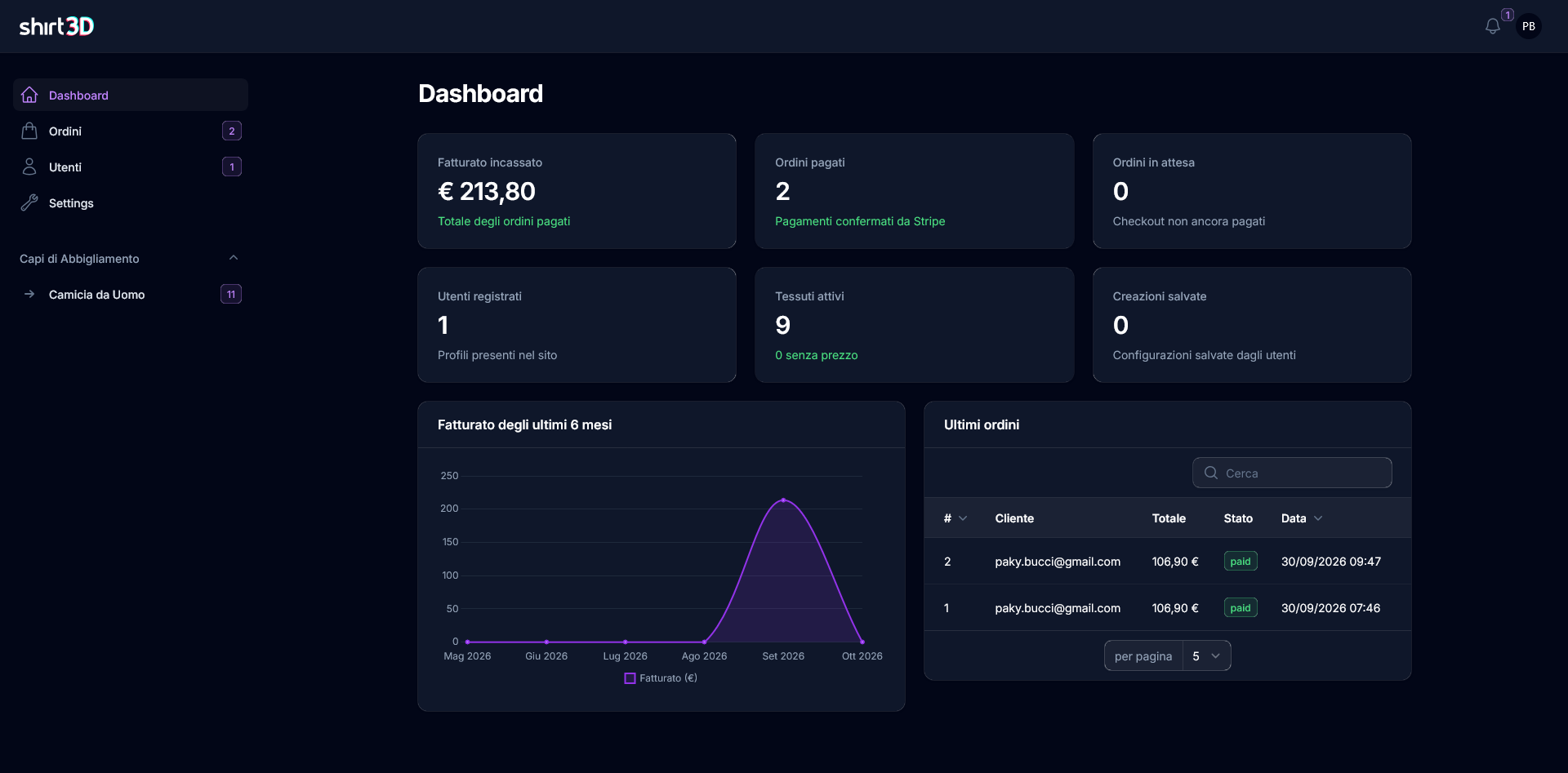This screenshot has height=773, width=1568.
Task: Click the date 30/09/2026 07:46
Action: (1330, 608)
